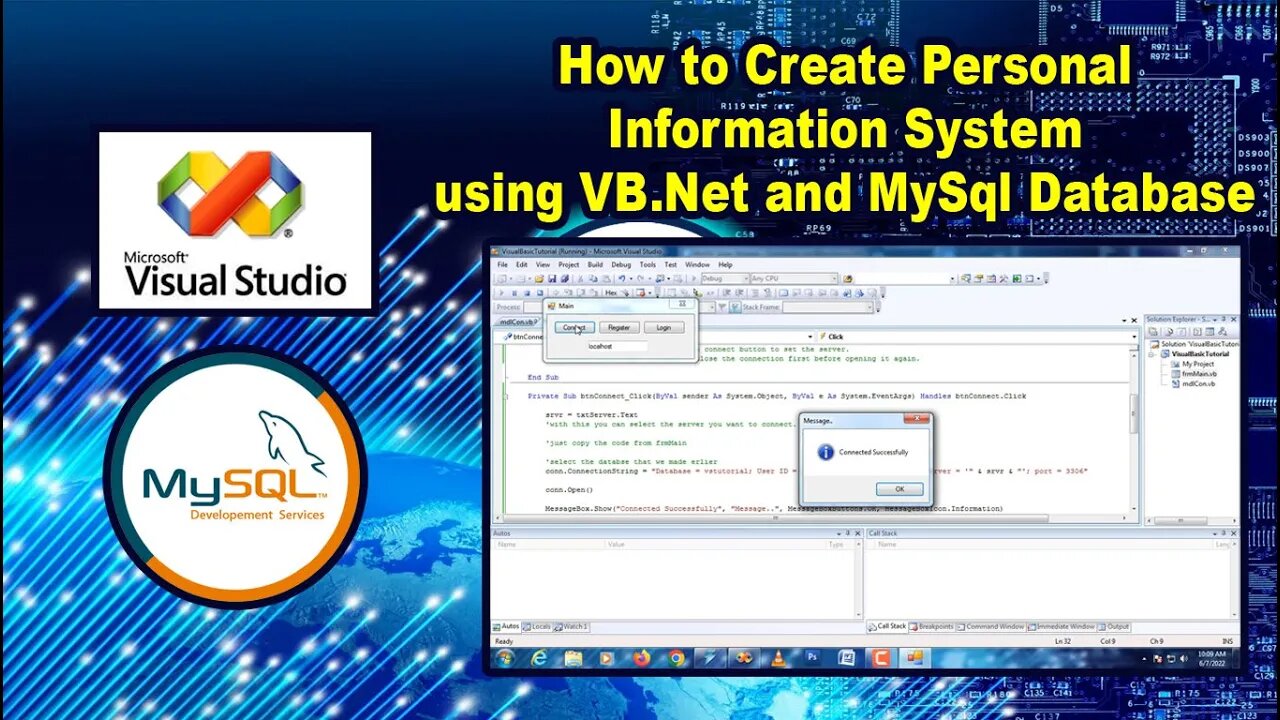This screenshot has width=1280, height=720.
Task: Open the Project menu
Action: pos(569,264)
